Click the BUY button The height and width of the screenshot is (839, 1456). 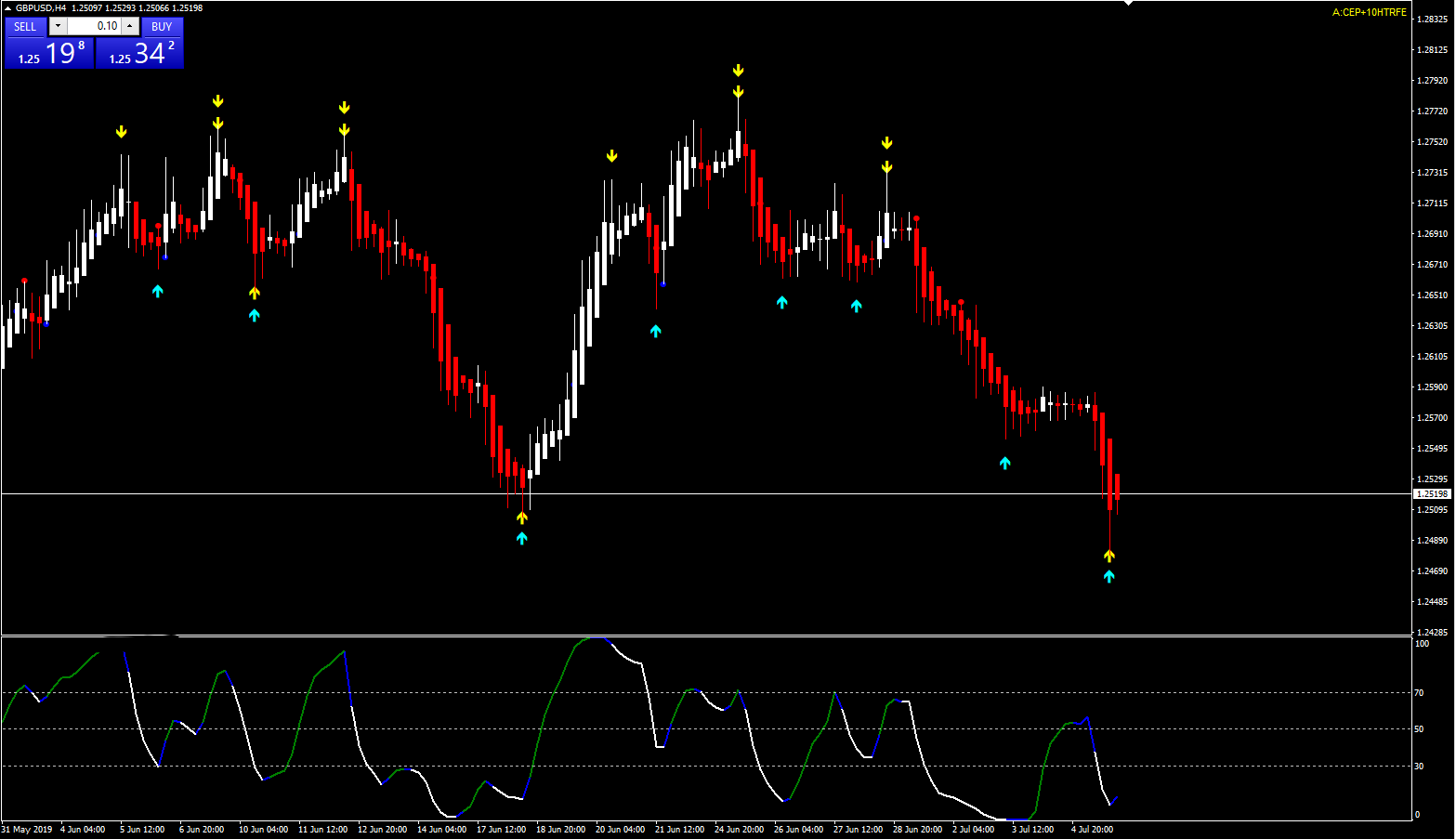pyautogui.click(x=162, y=27)
